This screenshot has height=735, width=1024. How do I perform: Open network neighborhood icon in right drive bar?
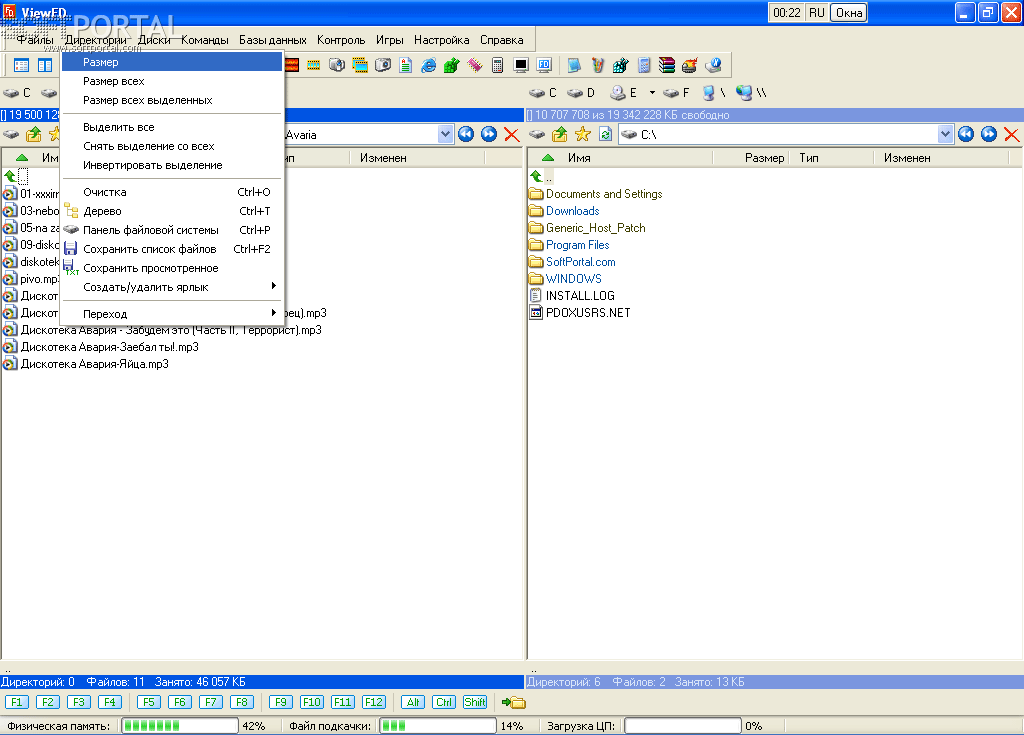click(752, 93)
